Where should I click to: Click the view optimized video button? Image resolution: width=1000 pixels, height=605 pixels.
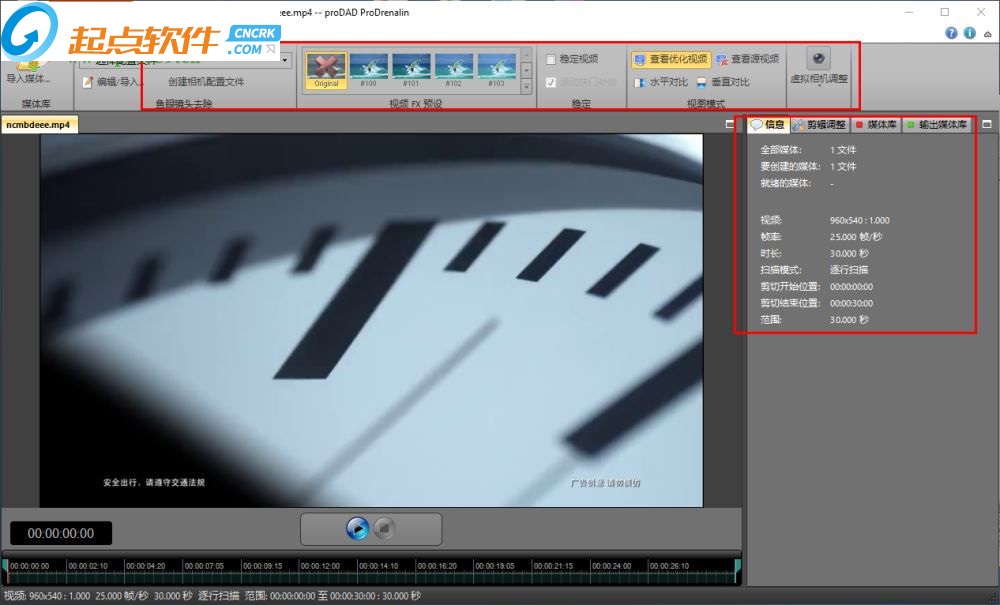(x=670, y=59)
